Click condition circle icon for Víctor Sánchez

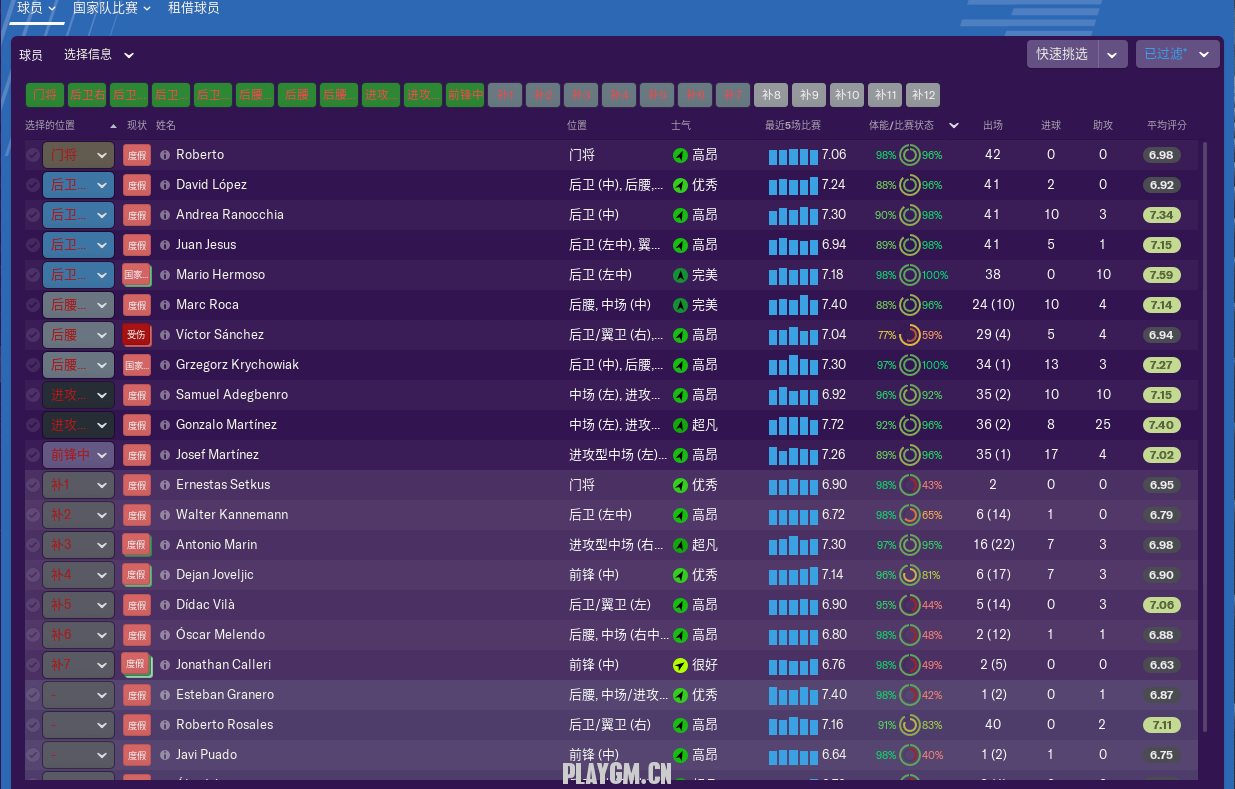pyautogui.click(x=909, y=335)
